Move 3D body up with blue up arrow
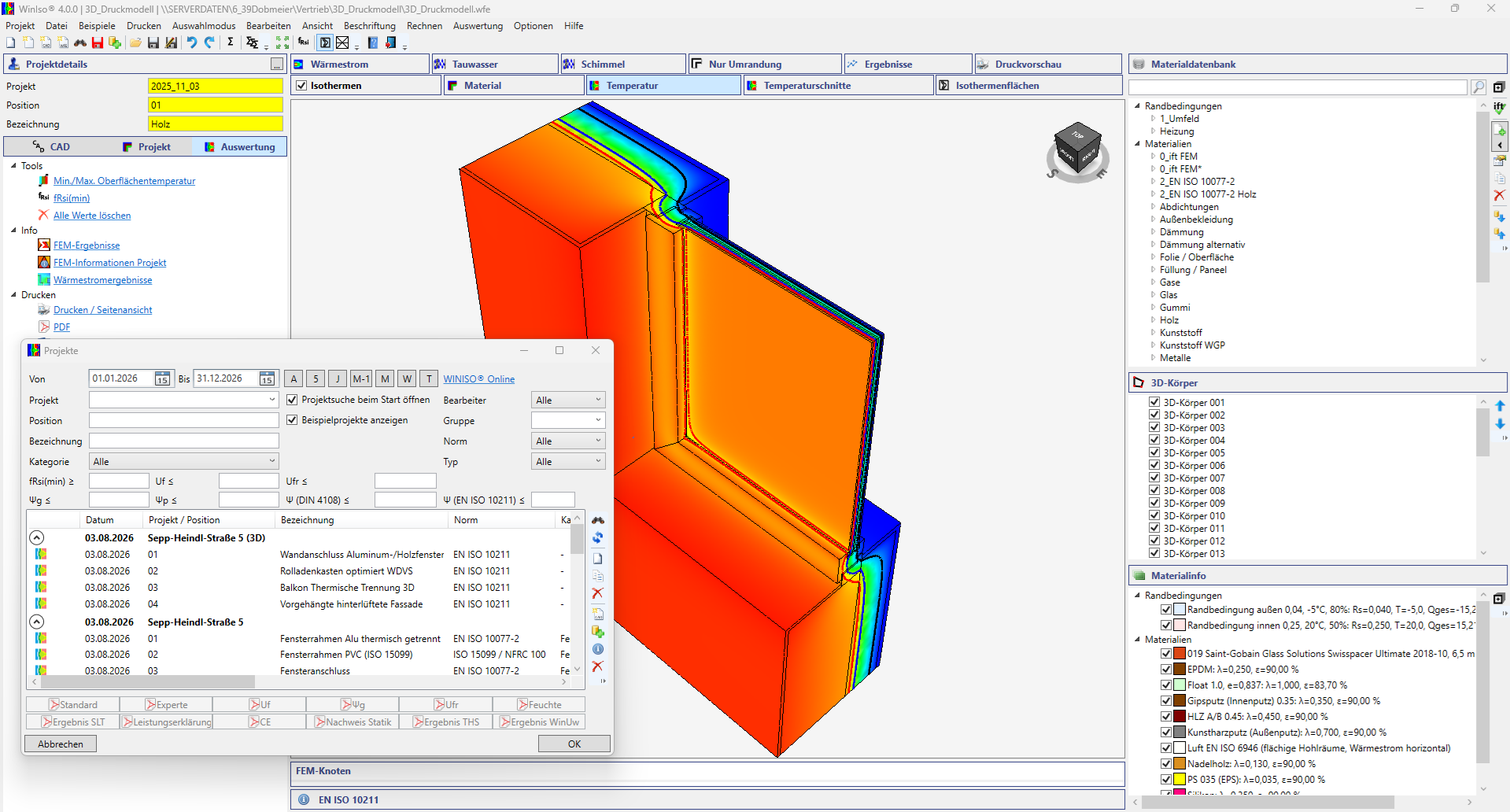 point(1500,406)
